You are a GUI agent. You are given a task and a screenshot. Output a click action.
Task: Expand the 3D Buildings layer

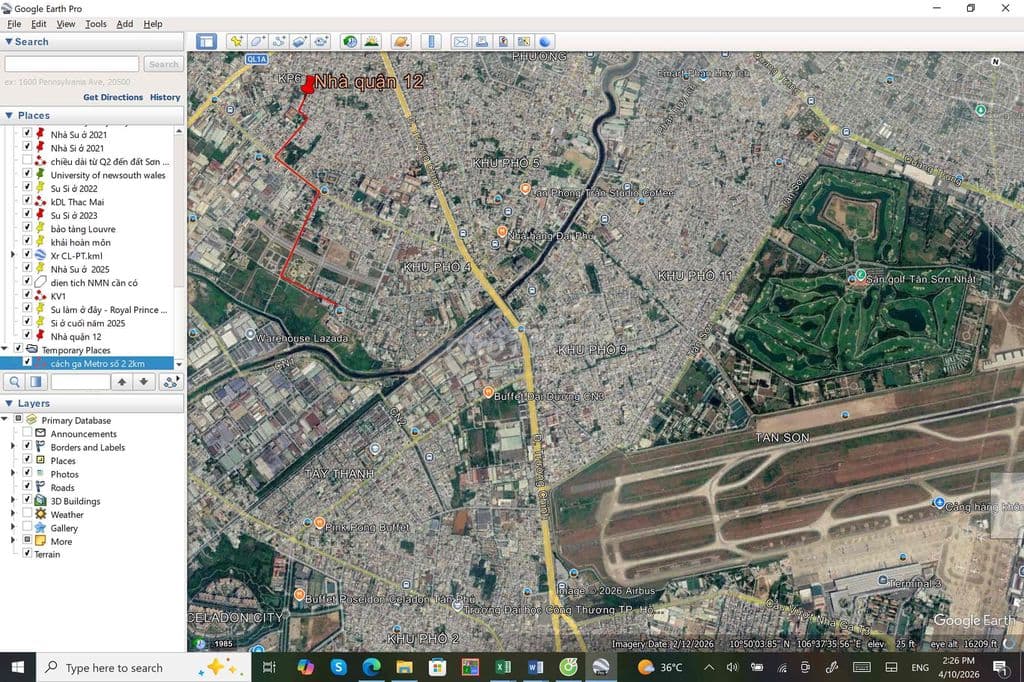(x=13, y=501)
